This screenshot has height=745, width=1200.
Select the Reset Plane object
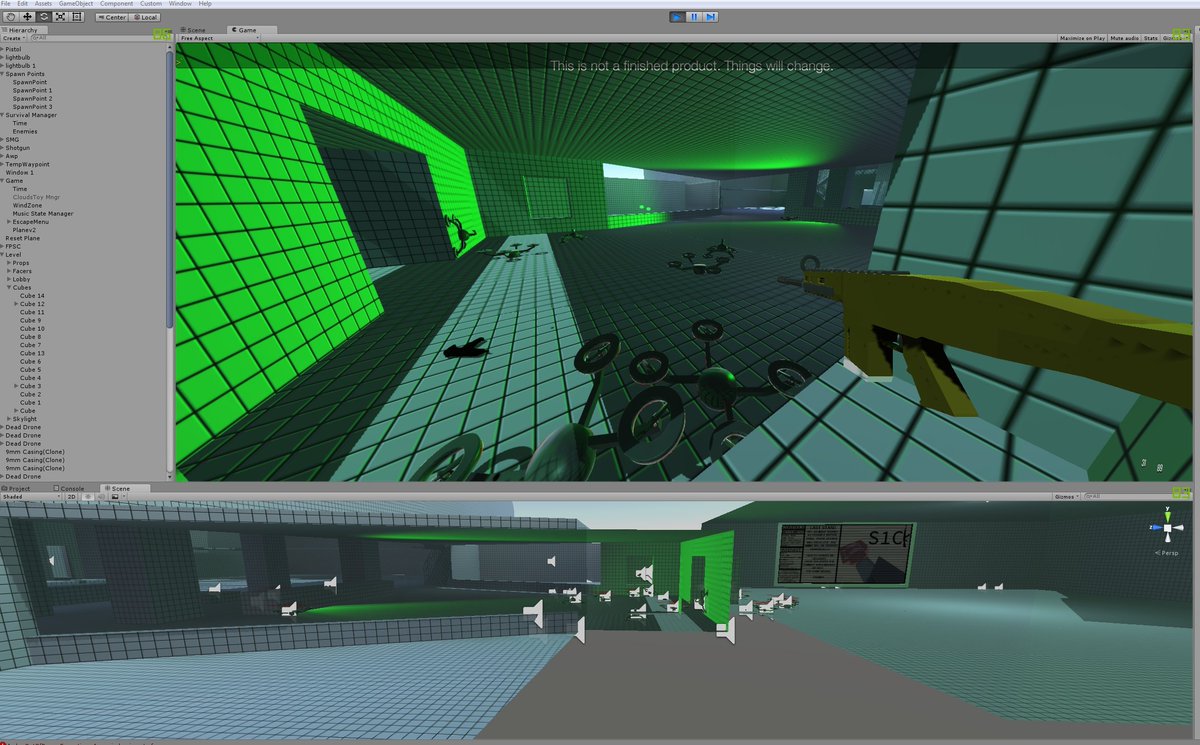(23, 238)
